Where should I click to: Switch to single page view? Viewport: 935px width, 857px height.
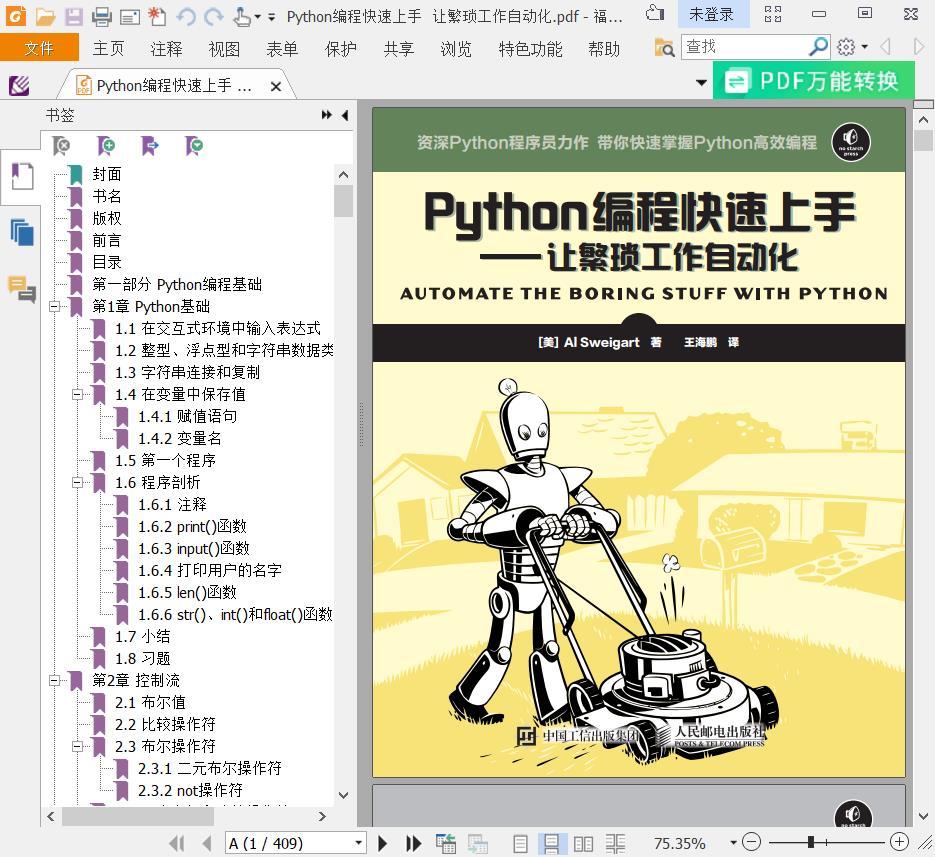[x=521, y=843]
